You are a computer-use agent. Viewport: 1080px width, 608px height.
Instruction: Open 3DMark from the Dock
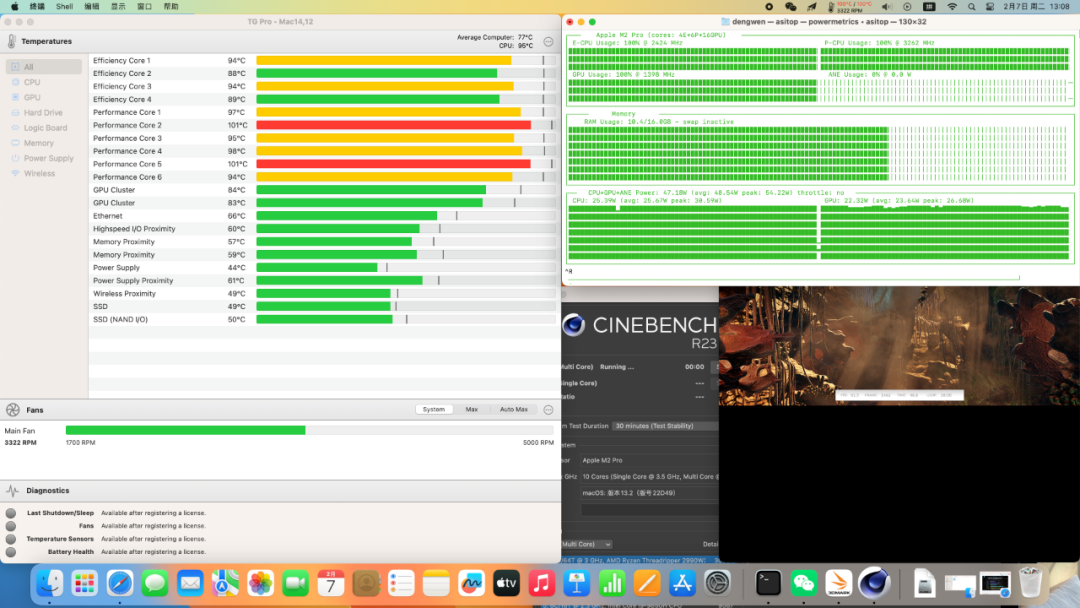click(x=838, y=582)
